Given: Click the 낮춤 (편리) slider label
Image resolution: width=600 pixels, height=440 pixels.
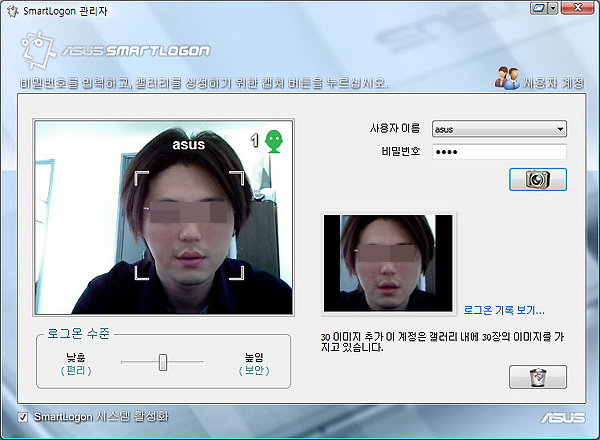Looking at the screenshot, I should pos(76,364).
